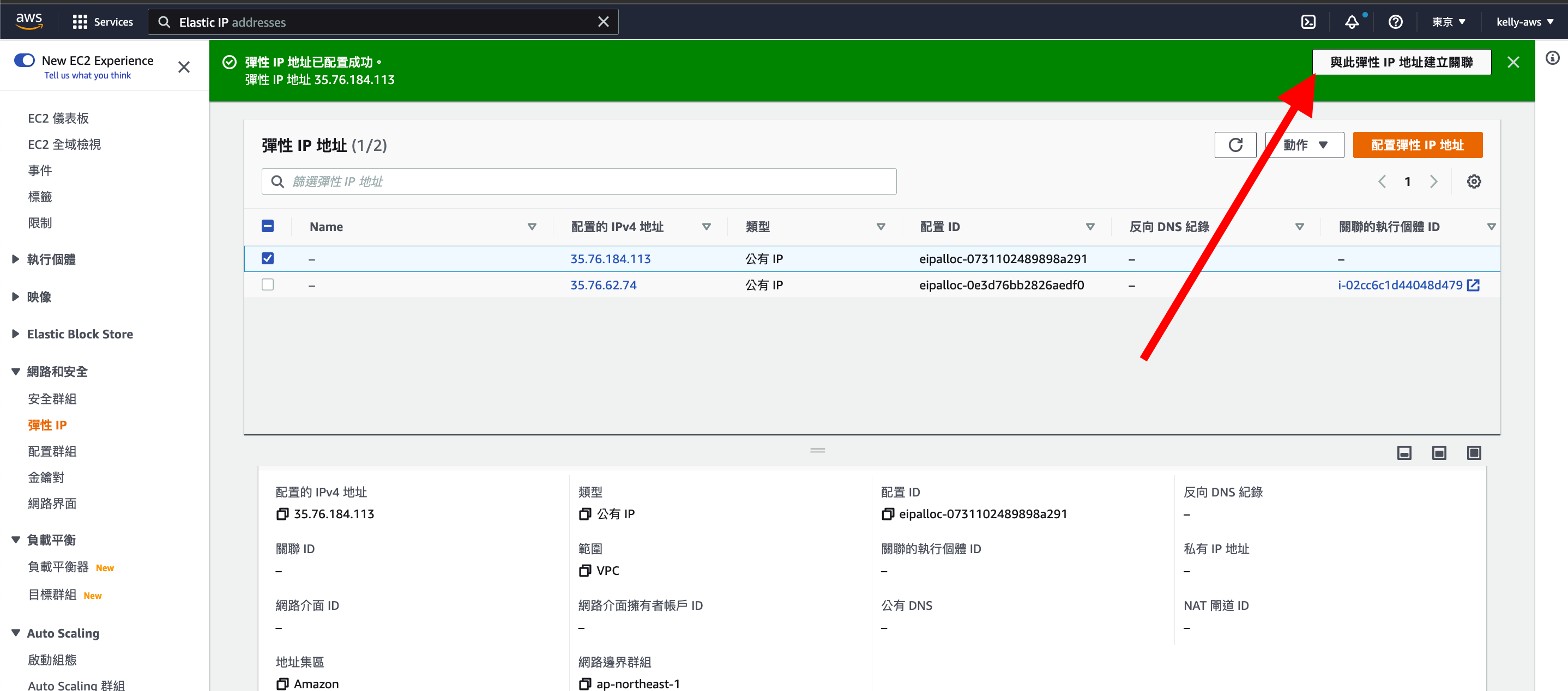
Task: Open the 35.76.184.113 address link
Action: [x=610, y=258]
